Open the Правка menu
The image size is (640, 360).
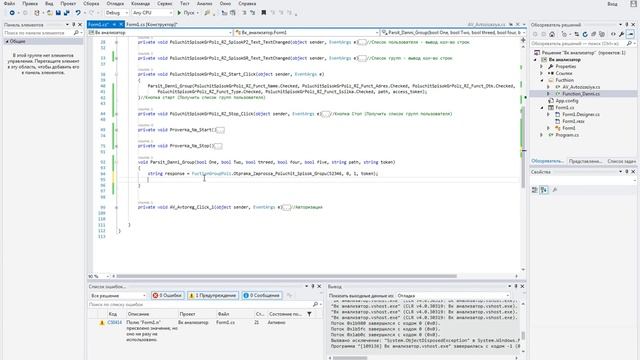coord(30,3)
